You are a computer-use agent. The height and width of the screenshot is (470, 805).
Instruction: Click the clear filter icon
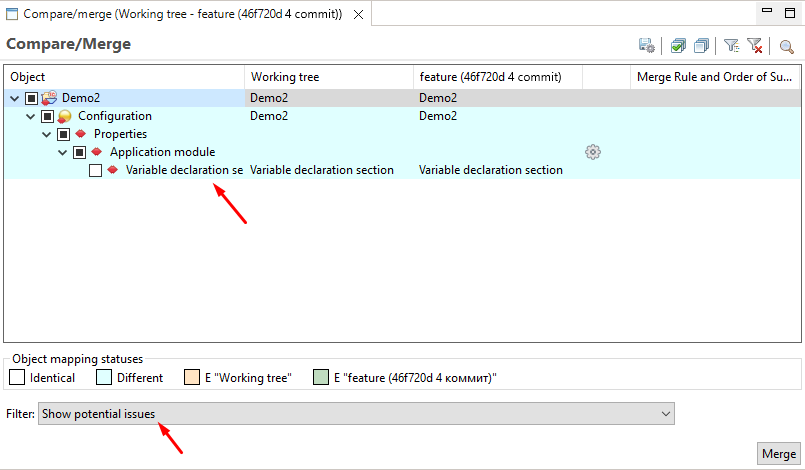pos(755,46)
